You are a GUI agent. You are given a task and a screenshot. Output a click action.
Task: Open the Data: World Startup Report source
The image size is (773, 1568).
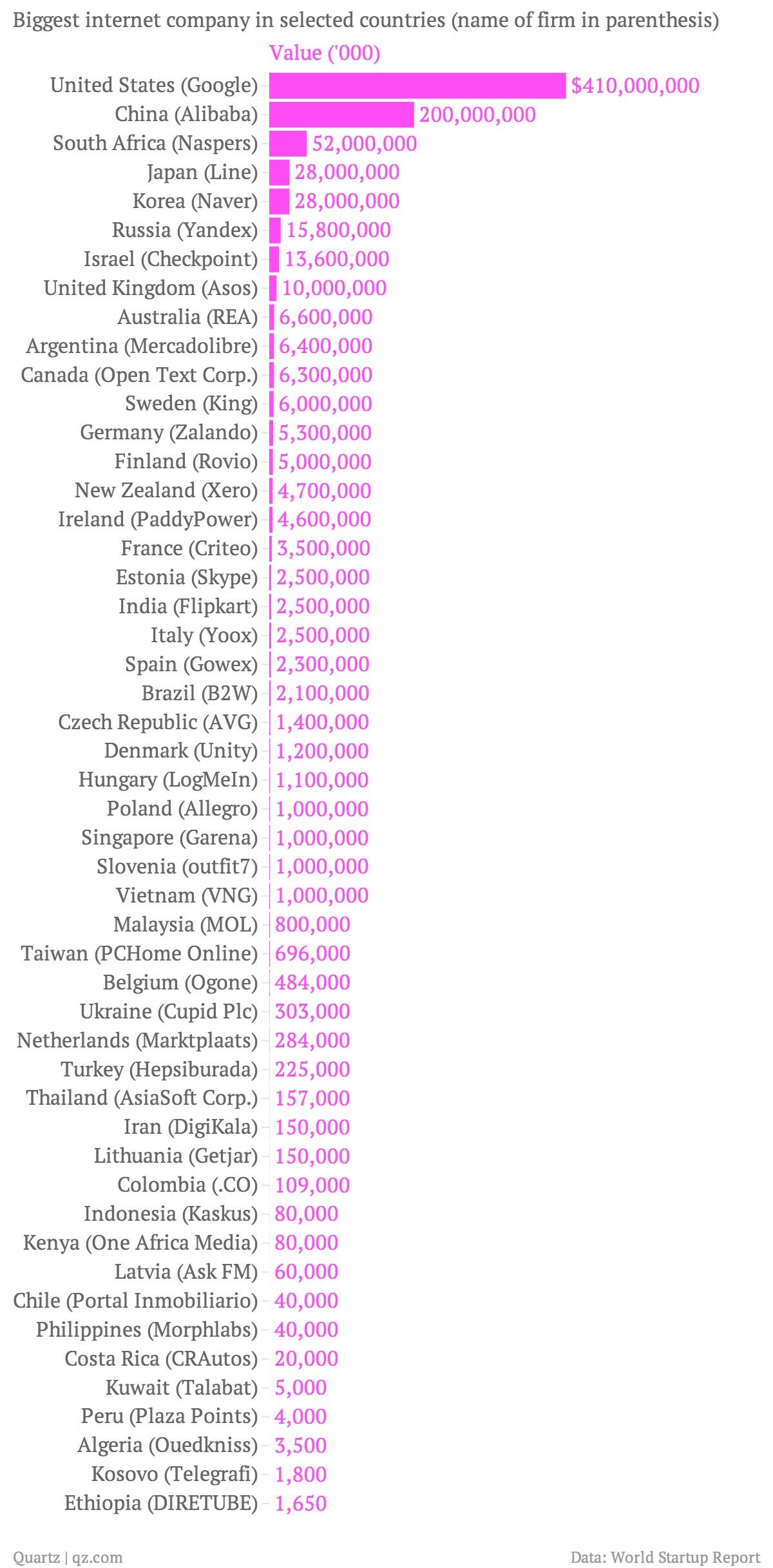click(x=665, y=1558)
